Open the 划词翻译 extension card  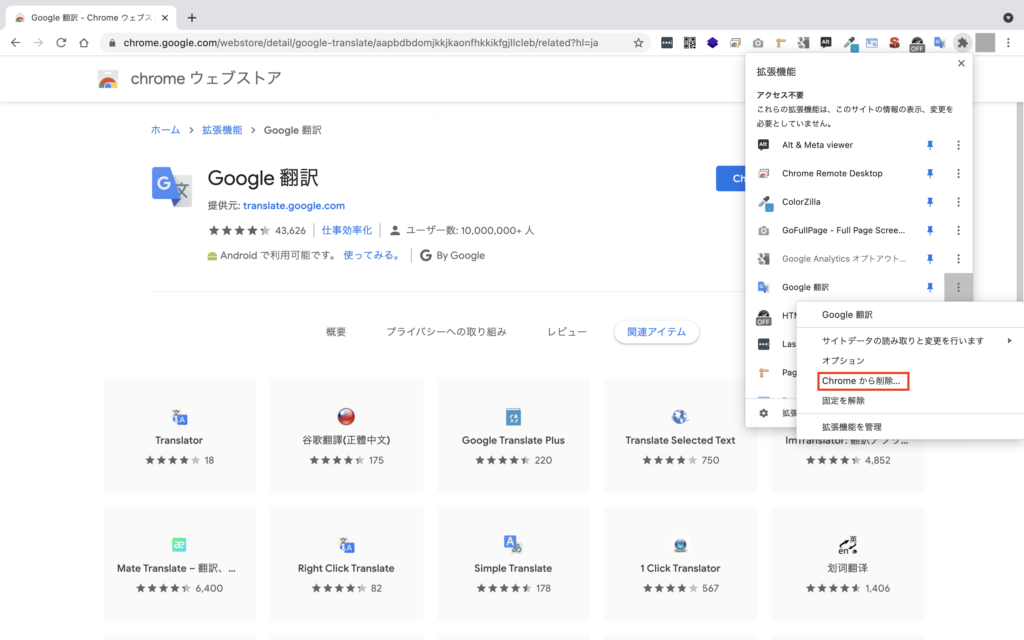[x=847, y=564]
